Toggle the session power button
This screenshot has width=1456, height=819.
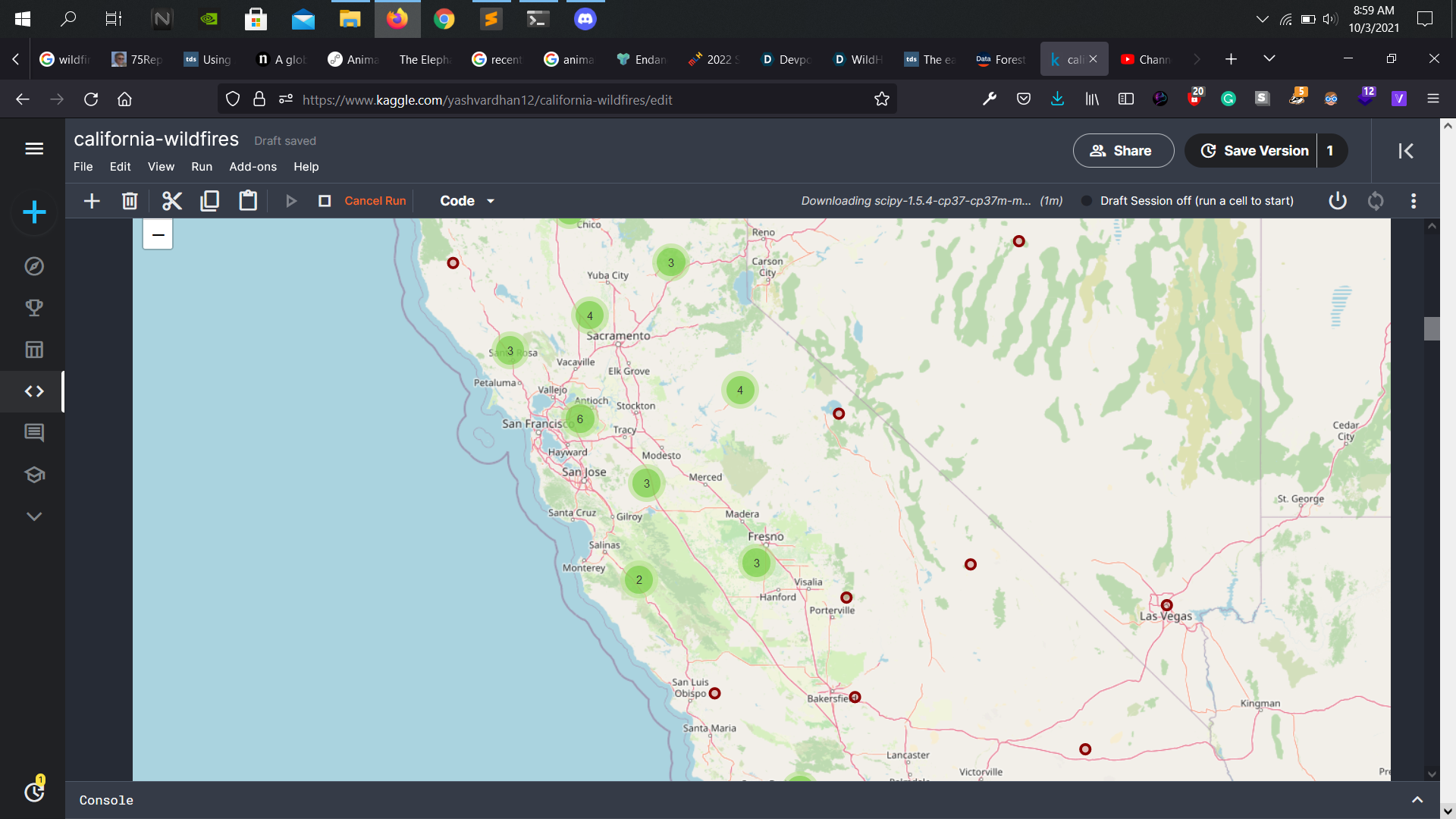tap(1338, 201)
